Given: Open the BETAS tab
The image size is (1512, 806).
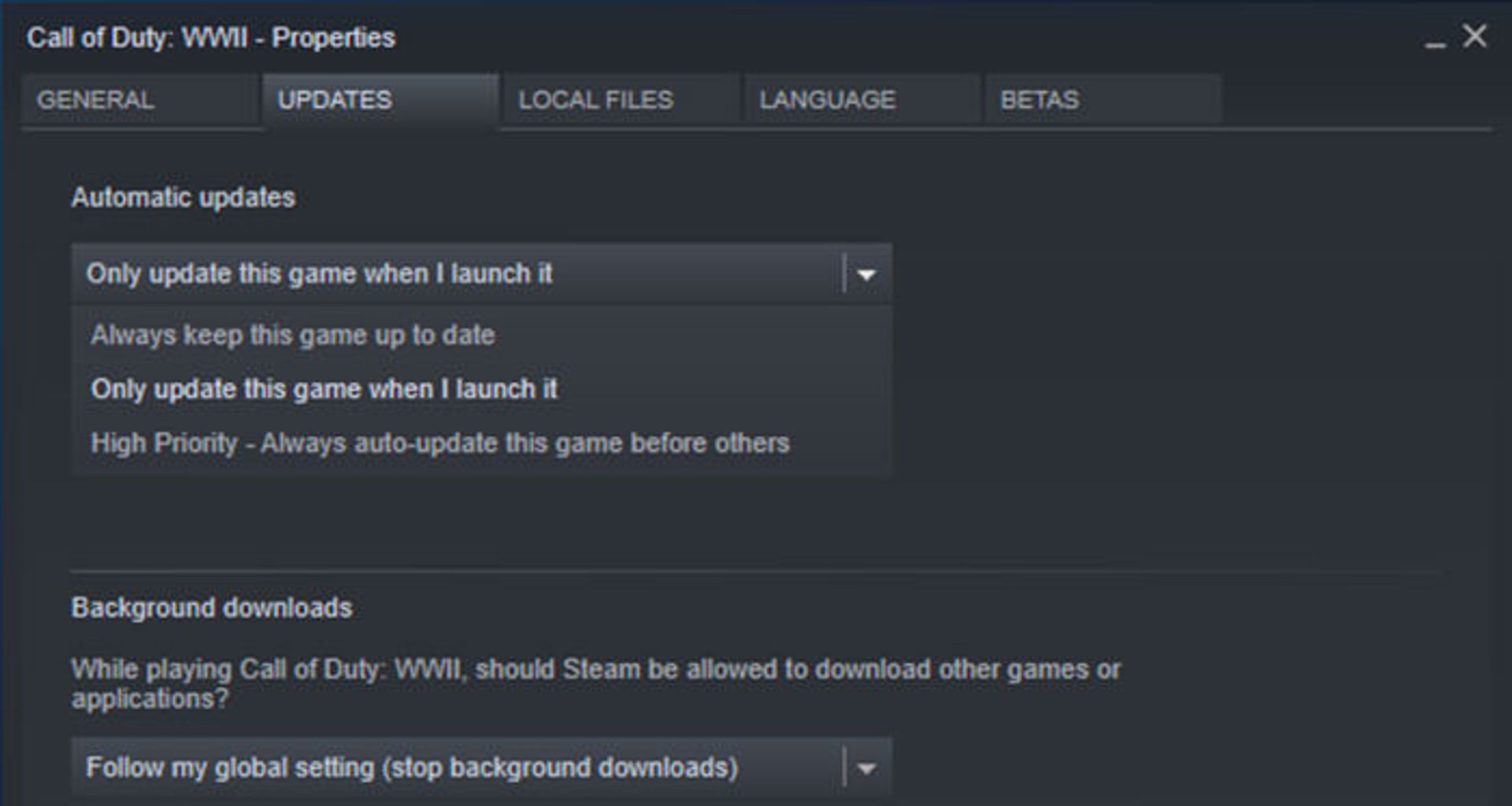Looking at the screenshot, I should click(1103, 100).
